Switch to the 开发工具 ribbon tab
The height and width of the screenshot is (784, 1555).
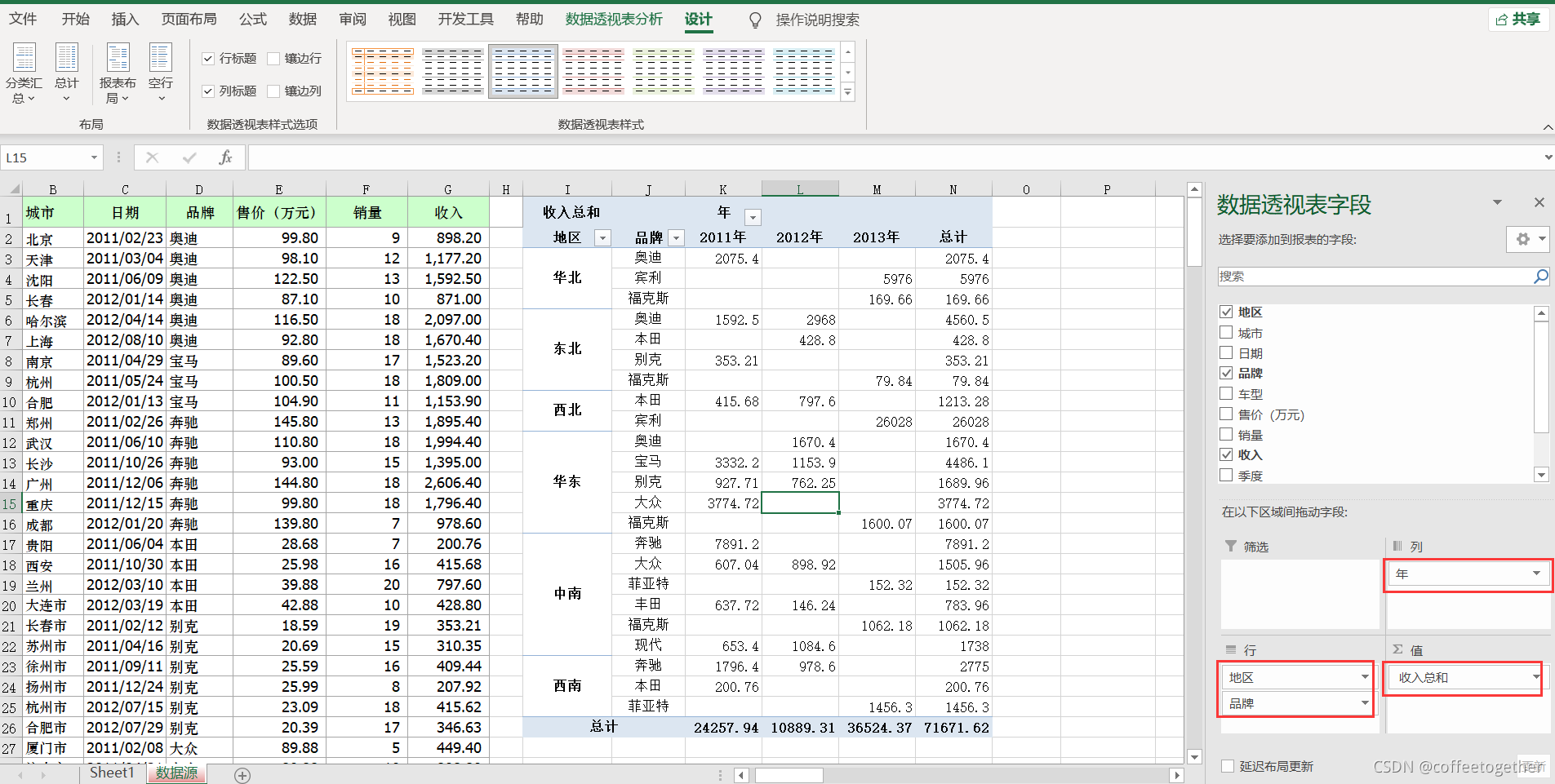465,19
